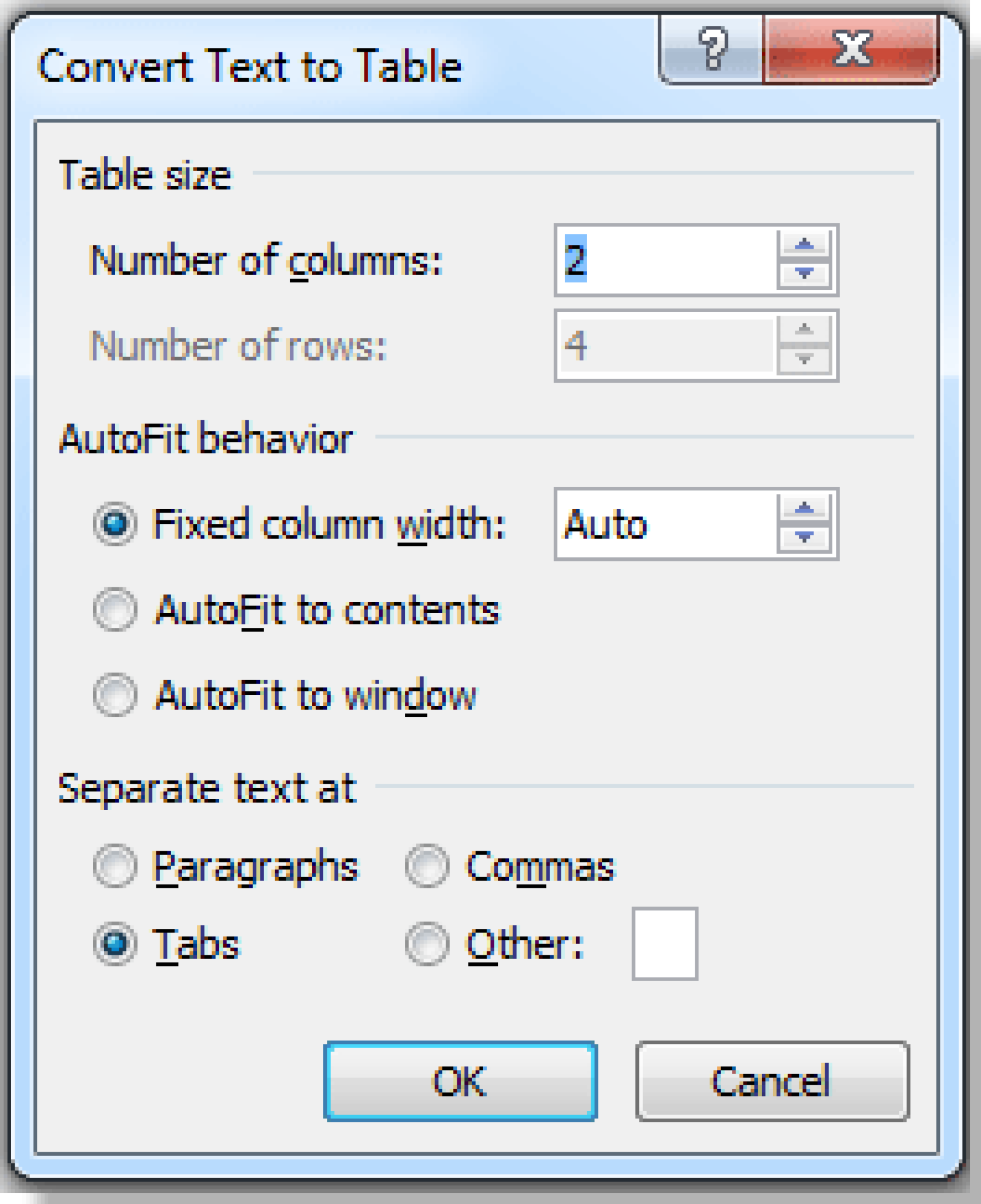Viewport: 981px width, 1204px height.
Task: Click the up arrow beside Fixed column width
Action: pyautogui.click(x=805, y=507)
